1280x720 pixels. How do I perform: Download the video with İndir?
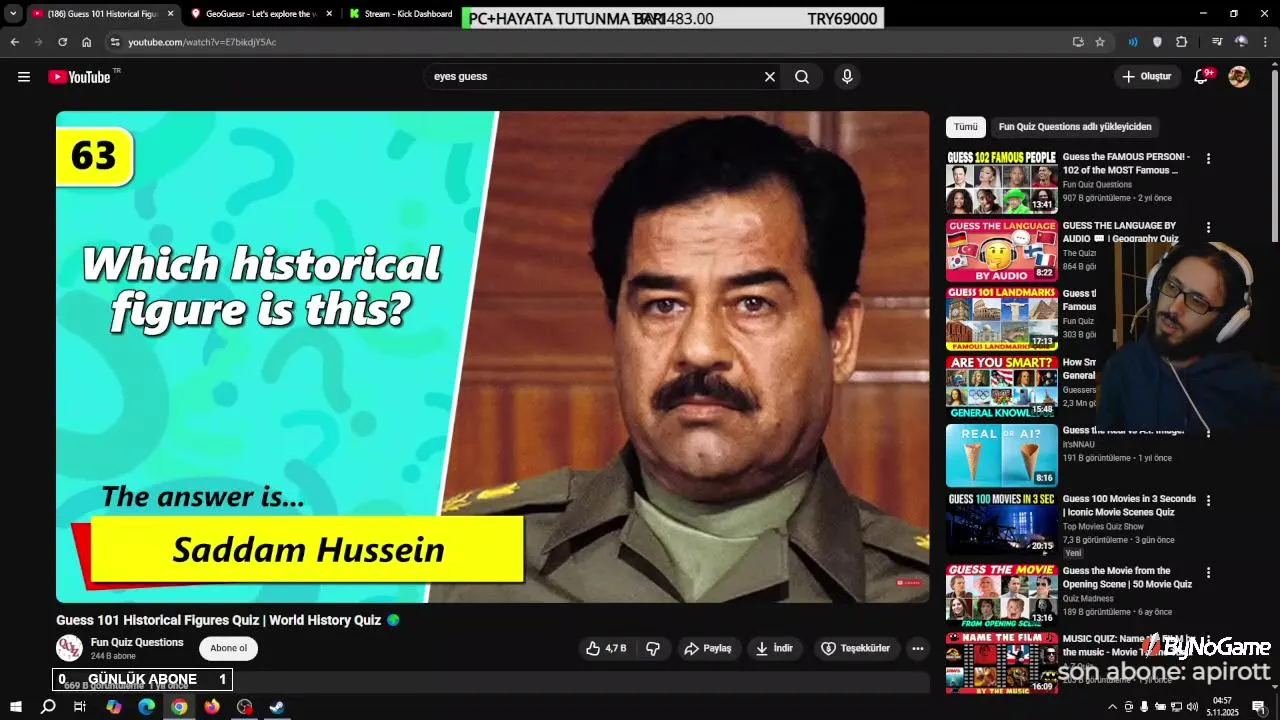point(775,648)
